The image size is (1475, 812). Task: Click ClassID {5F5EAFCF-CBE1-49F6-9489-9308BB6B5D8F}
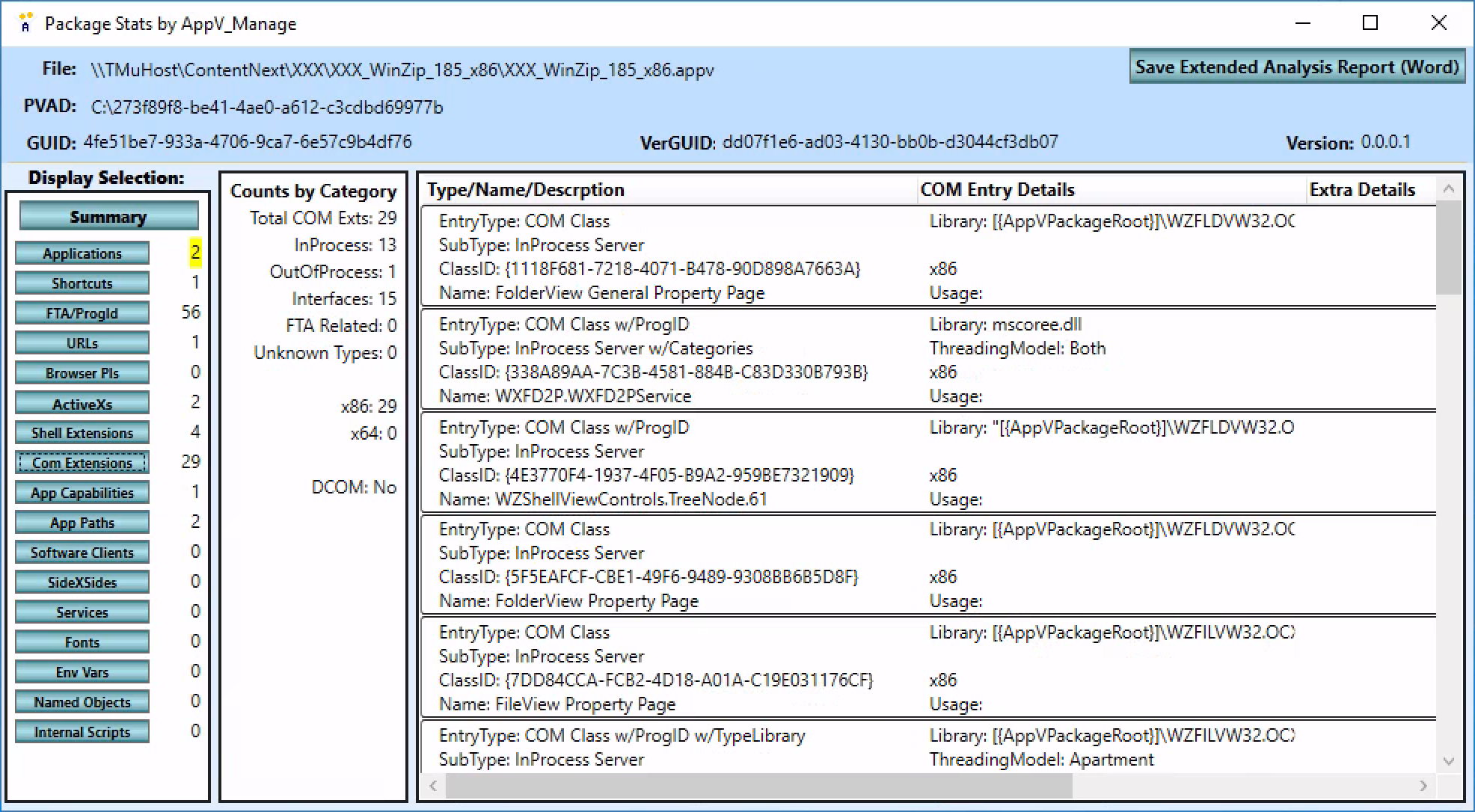pyautogui.click(x=648, y=577)
